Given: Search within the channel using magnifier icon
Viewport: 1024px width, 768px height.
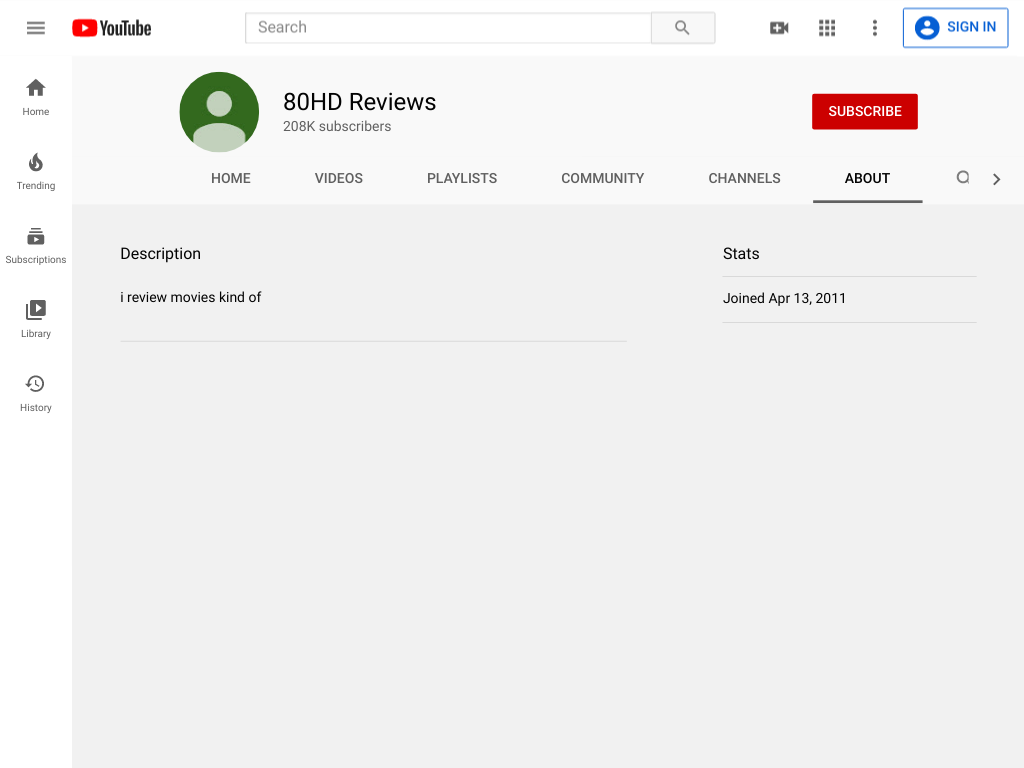Looking at the screenshot, I should [x=963, y=178].
